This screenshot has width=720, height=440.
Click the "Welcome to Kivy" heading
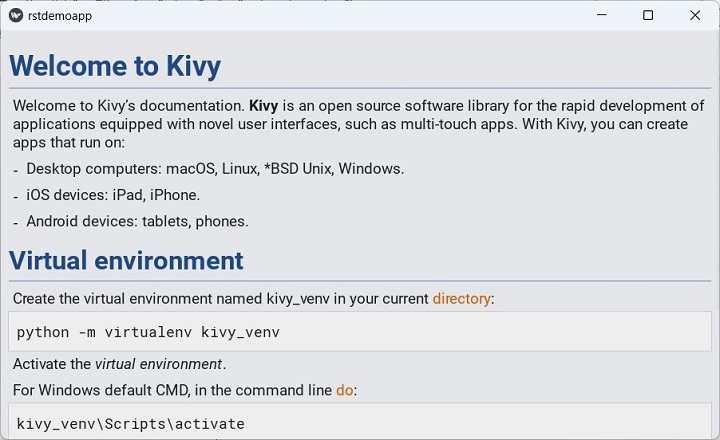click(x=115, y=66)
